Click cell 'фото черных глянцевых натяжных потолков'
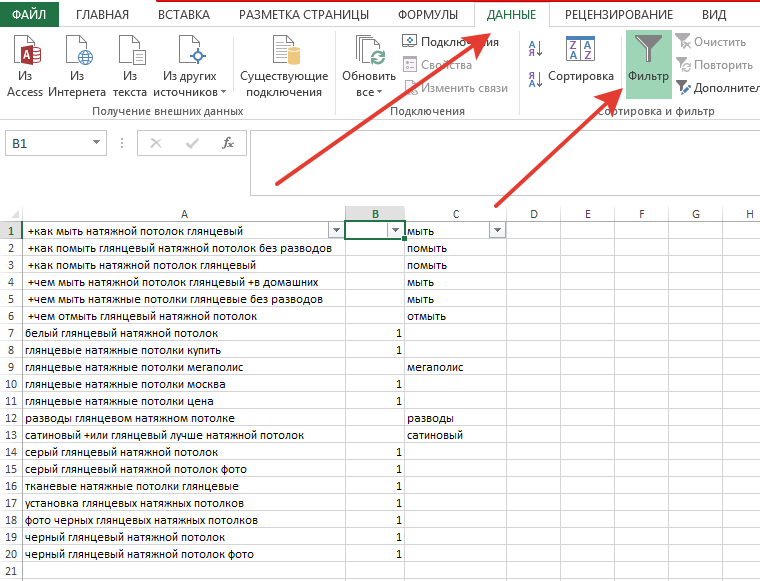 [184, 520]
